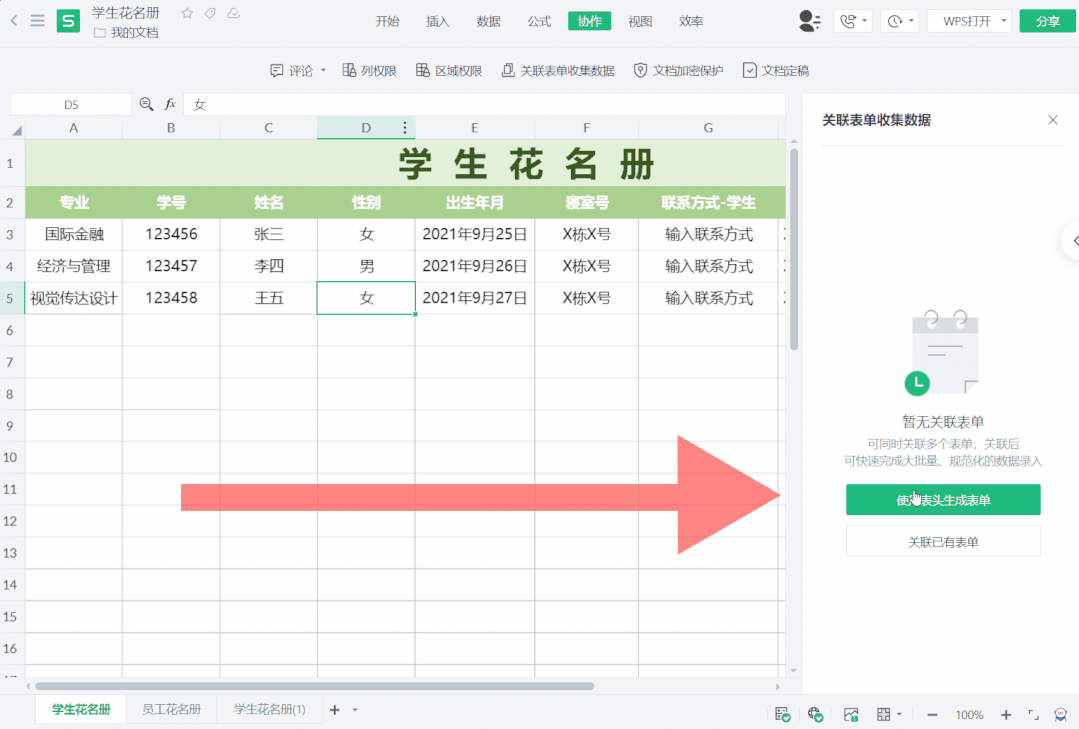
Task: Click the fullscreen corners icon
Action: click(1034, 715)
